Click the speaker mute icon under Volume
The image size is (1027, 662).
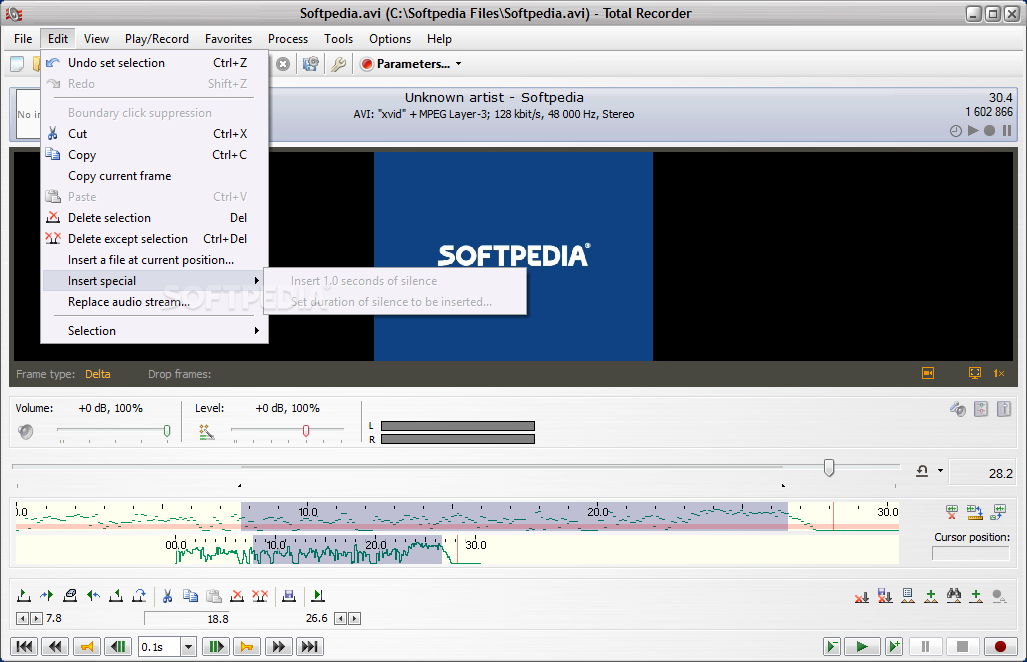tap(26, 432)
